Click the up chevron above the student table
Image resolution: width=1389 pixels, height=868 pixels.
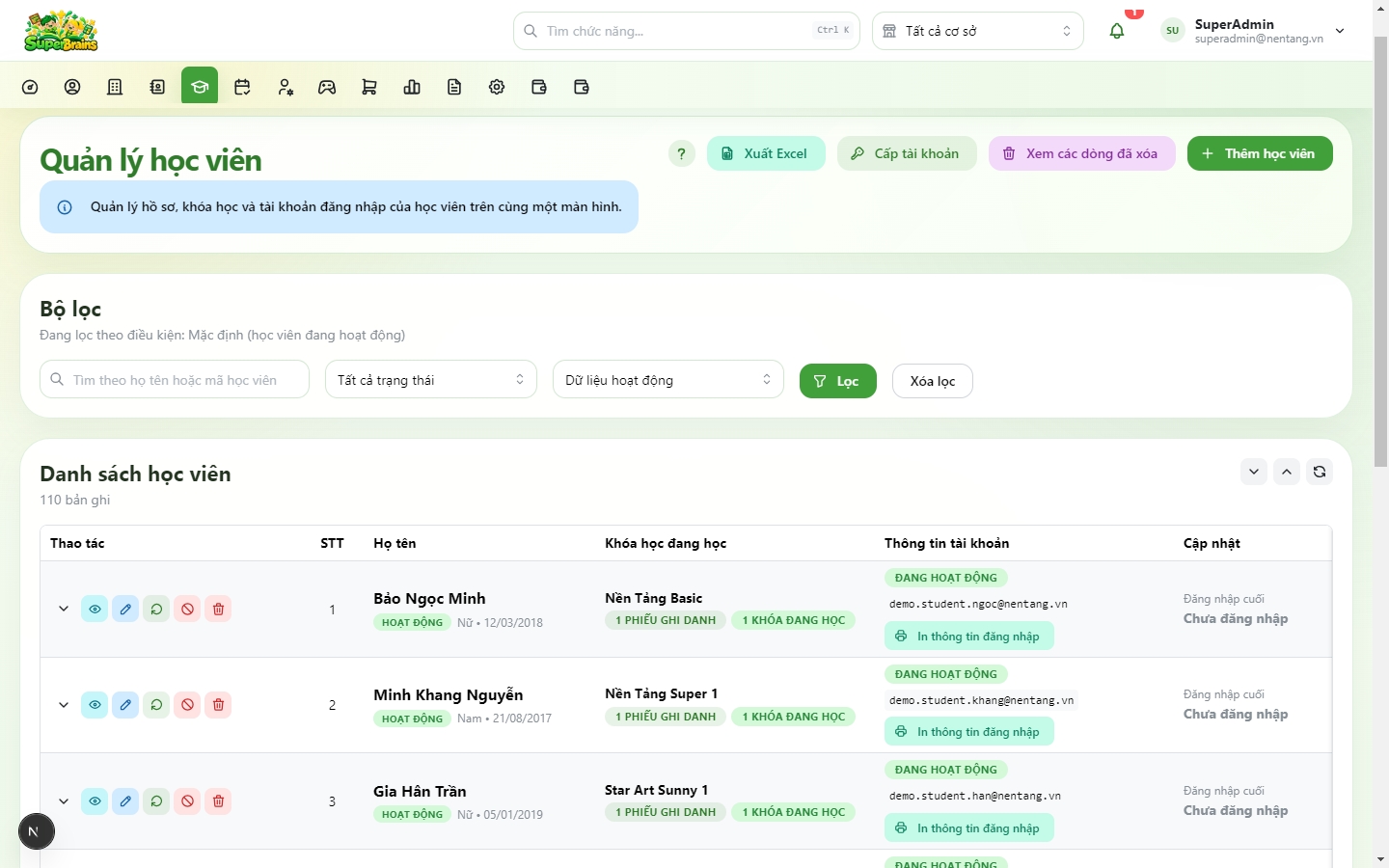[x=1287, y=472]
